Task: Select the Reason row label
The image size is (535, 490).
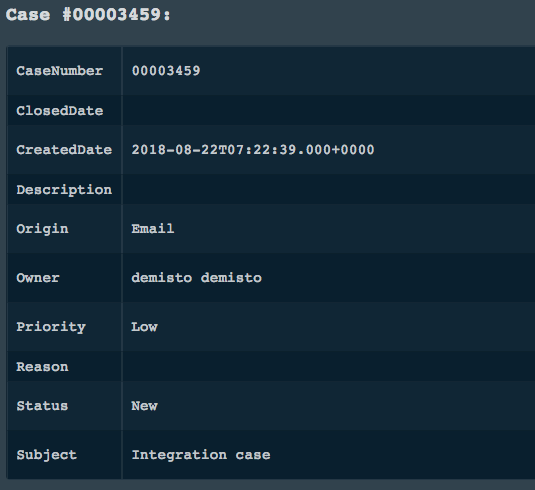Action: (x=42, y=367)
